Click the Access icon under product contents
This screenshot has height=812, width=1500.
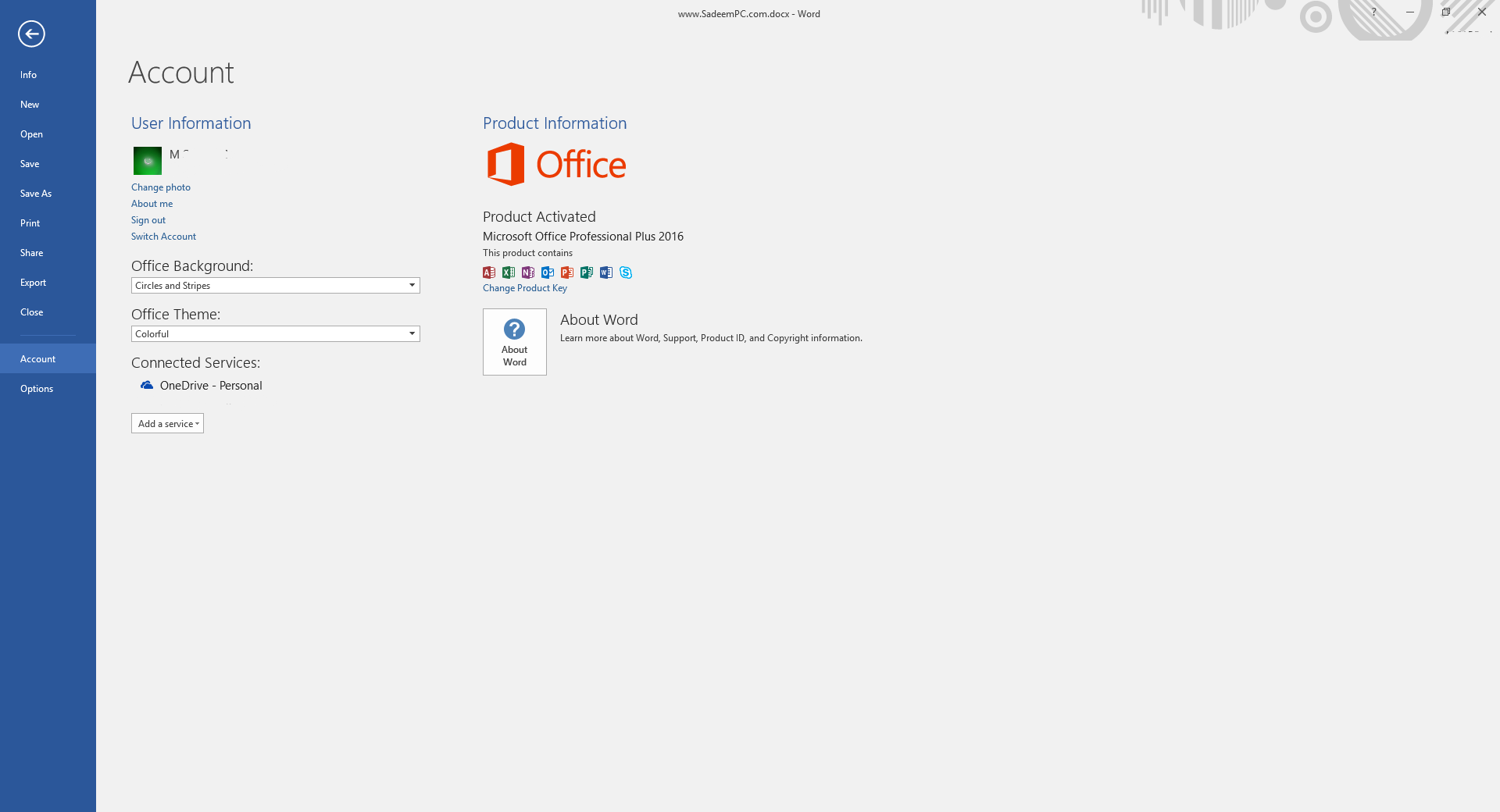489,272
